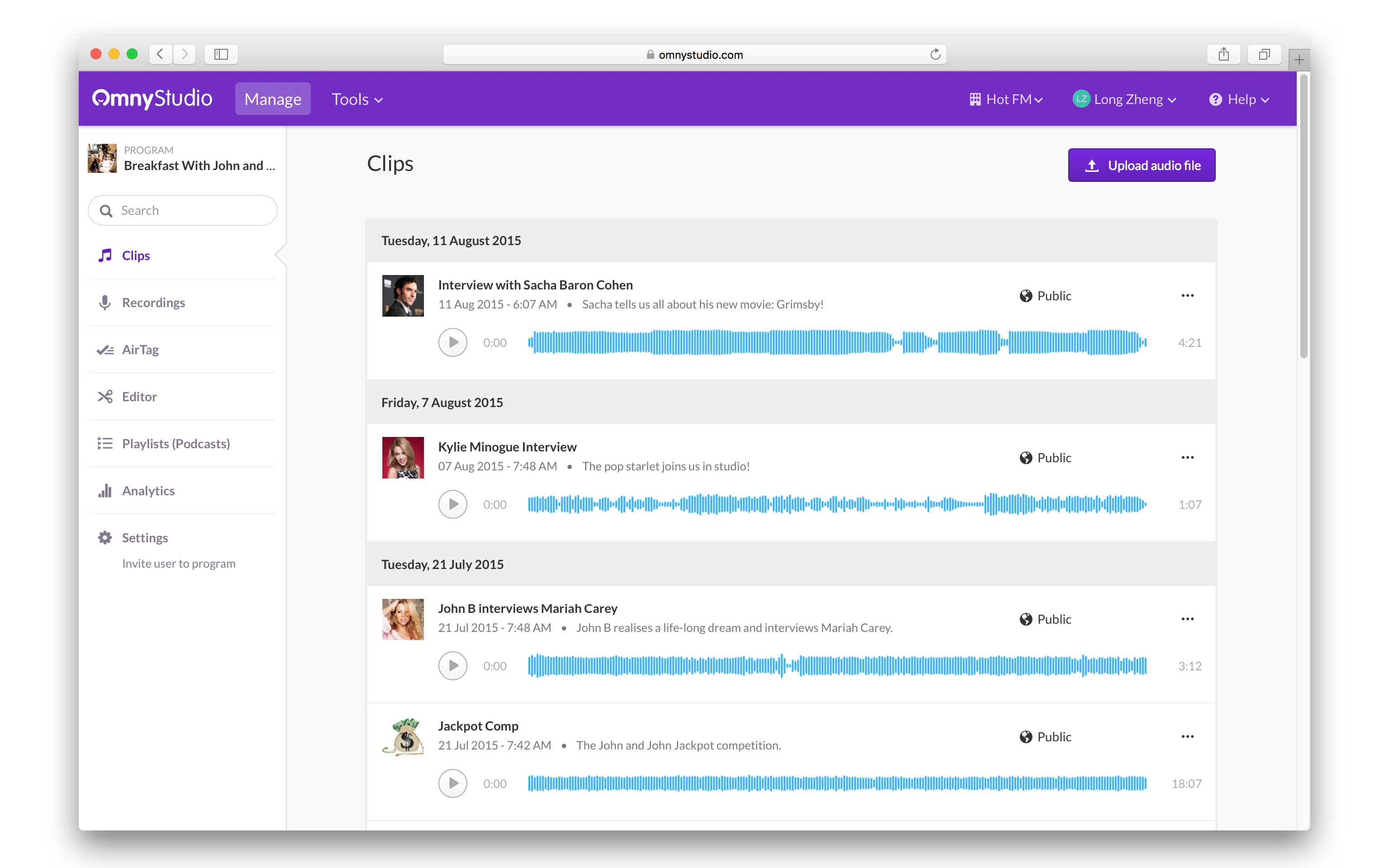
Task: Go back in browser history
Action: pyautogui.click(x=160, y=55)
